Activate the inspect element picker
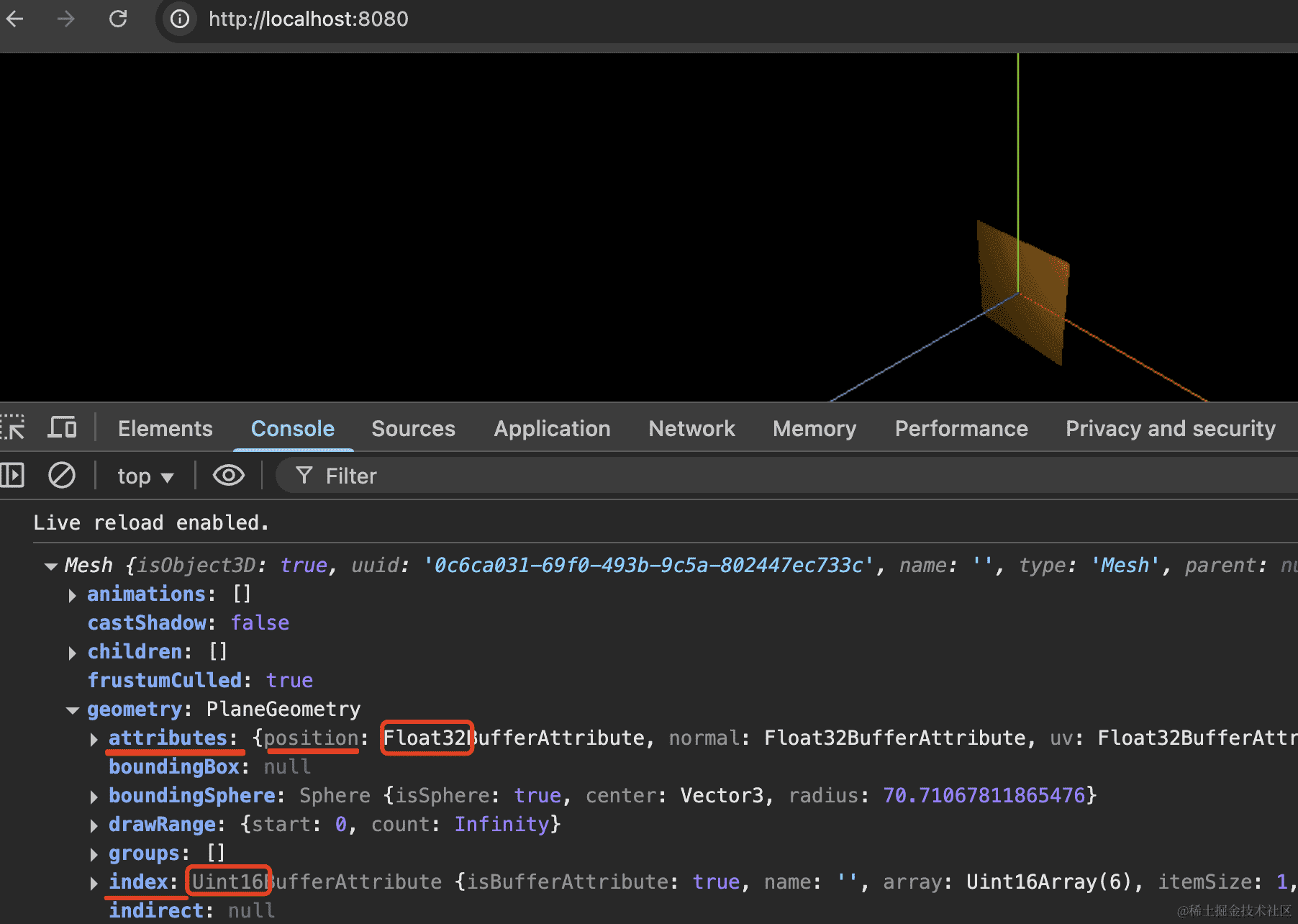Image resolution: width=1298 pixels, height=924 pixels. pyautogui.click(x=13, y=427)
